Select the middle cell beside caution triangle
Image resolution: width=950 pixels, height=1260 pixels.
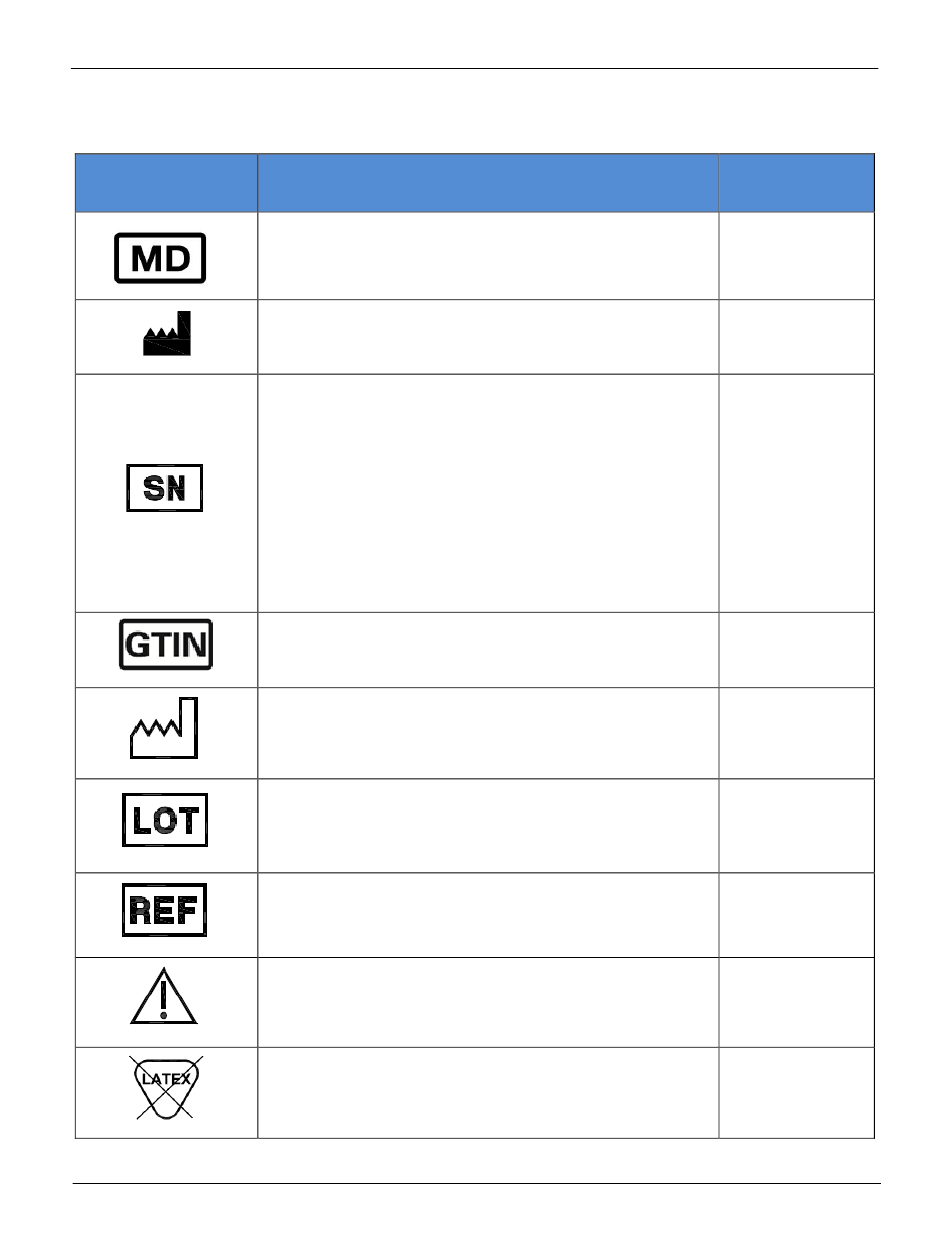click(488, 1002)
